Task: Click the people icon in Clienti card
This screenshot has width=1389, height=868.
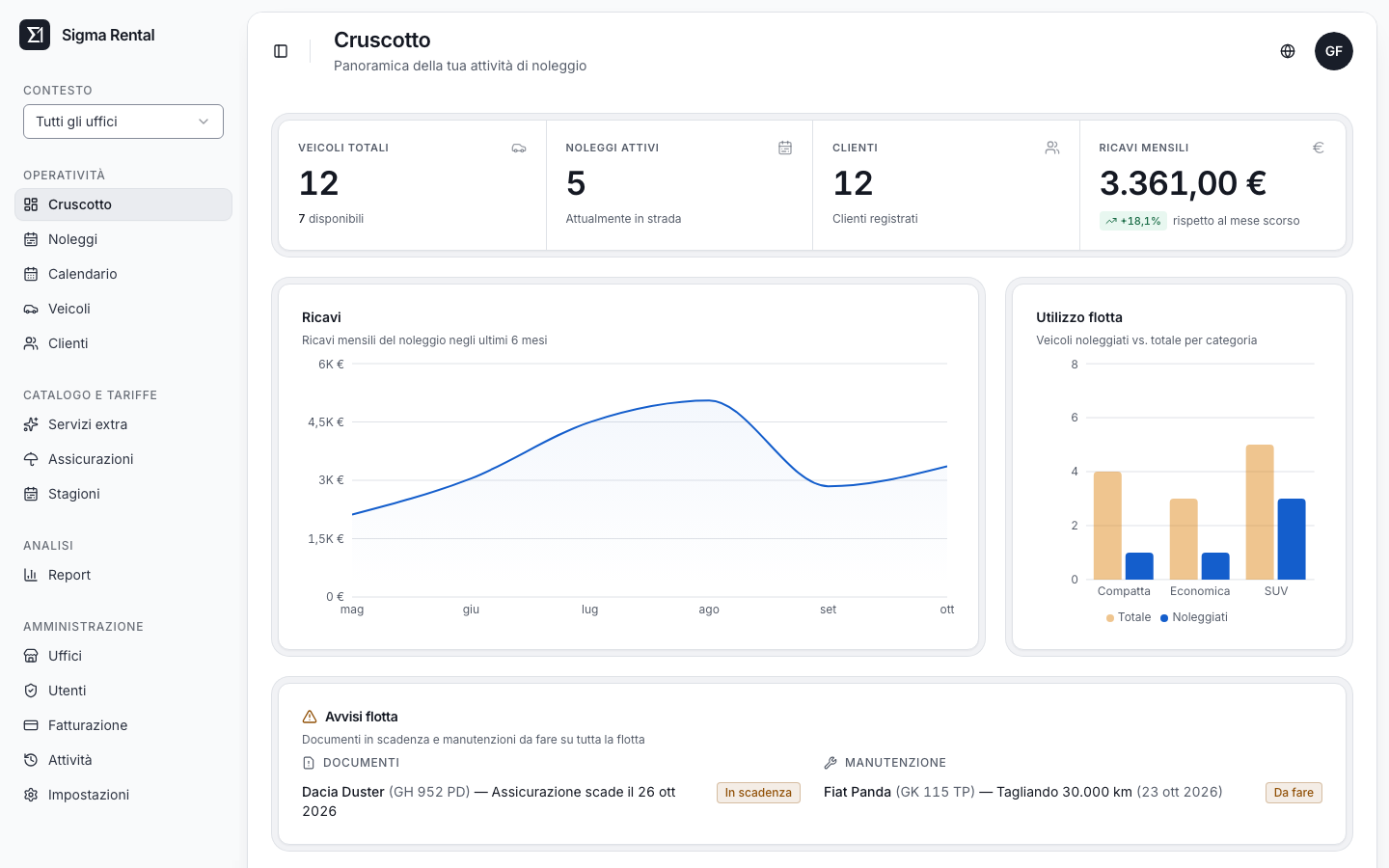Action: click(x=1052, y=148)
